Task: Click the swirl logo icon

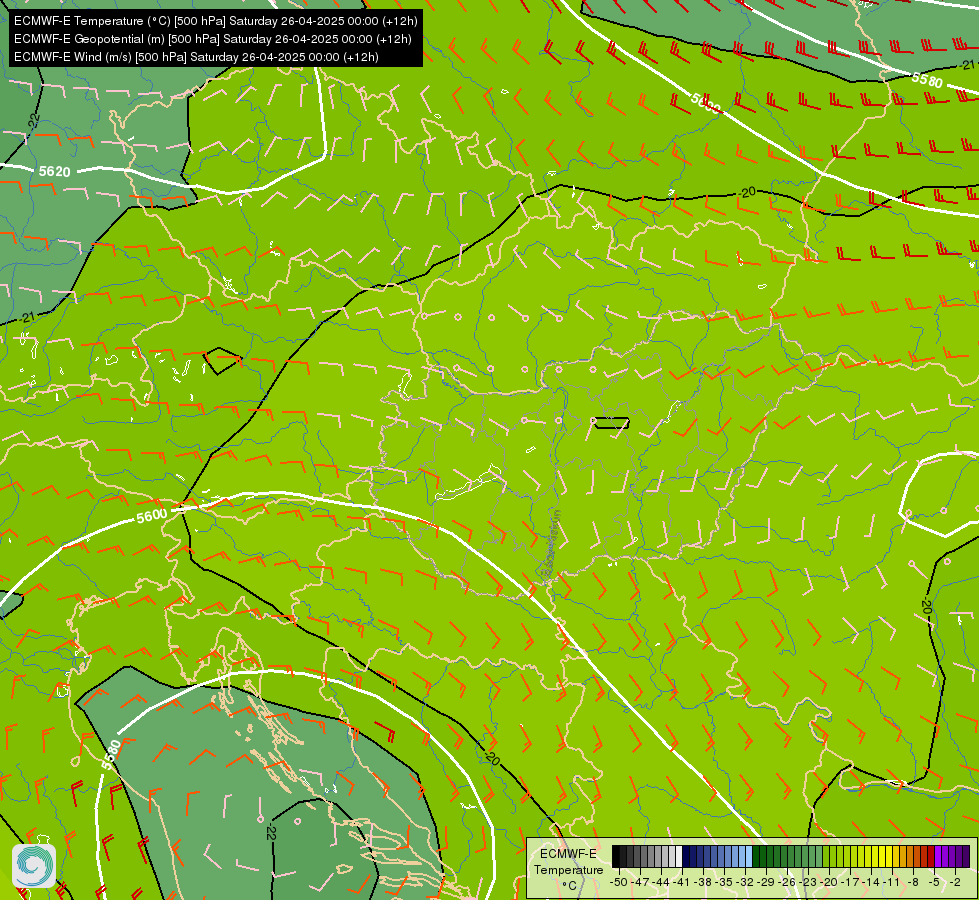Action: (x=34, y=866)
